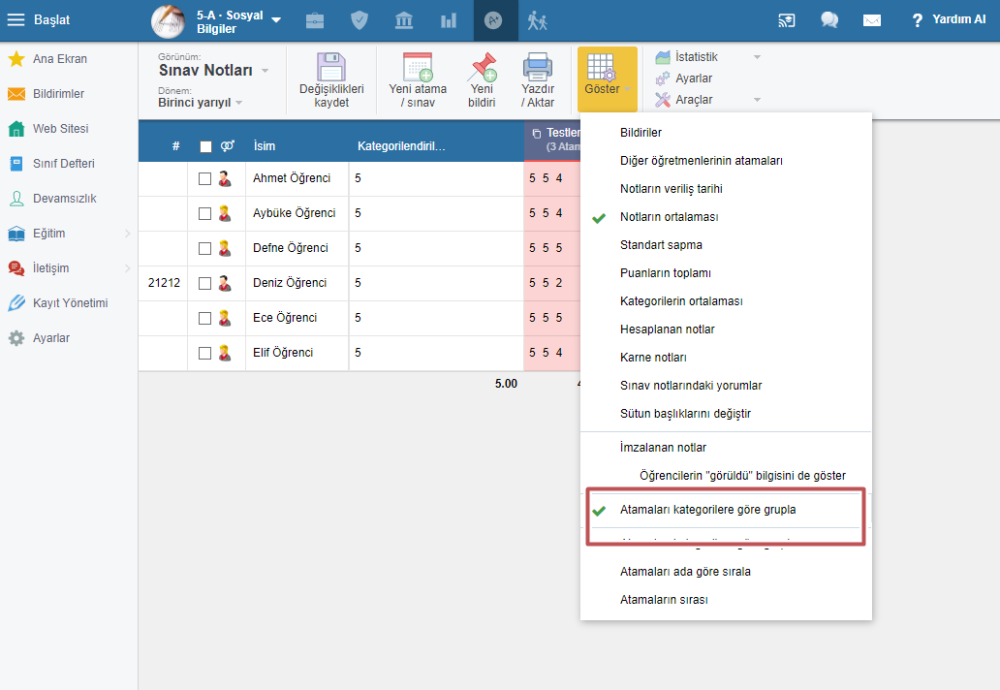
Task: Open Kayıt Yönetimi in sidebar
Action: tap(69, 303)
